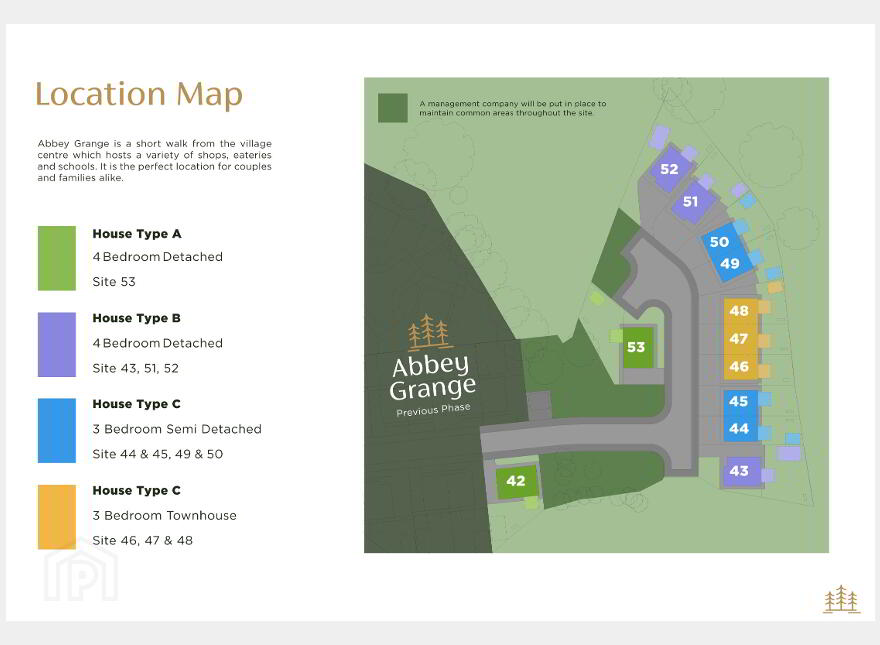This screenshot has width=880, height=645.
Task: Click '3 Bedroom Semi Detached' text
Action: [177, 429]
